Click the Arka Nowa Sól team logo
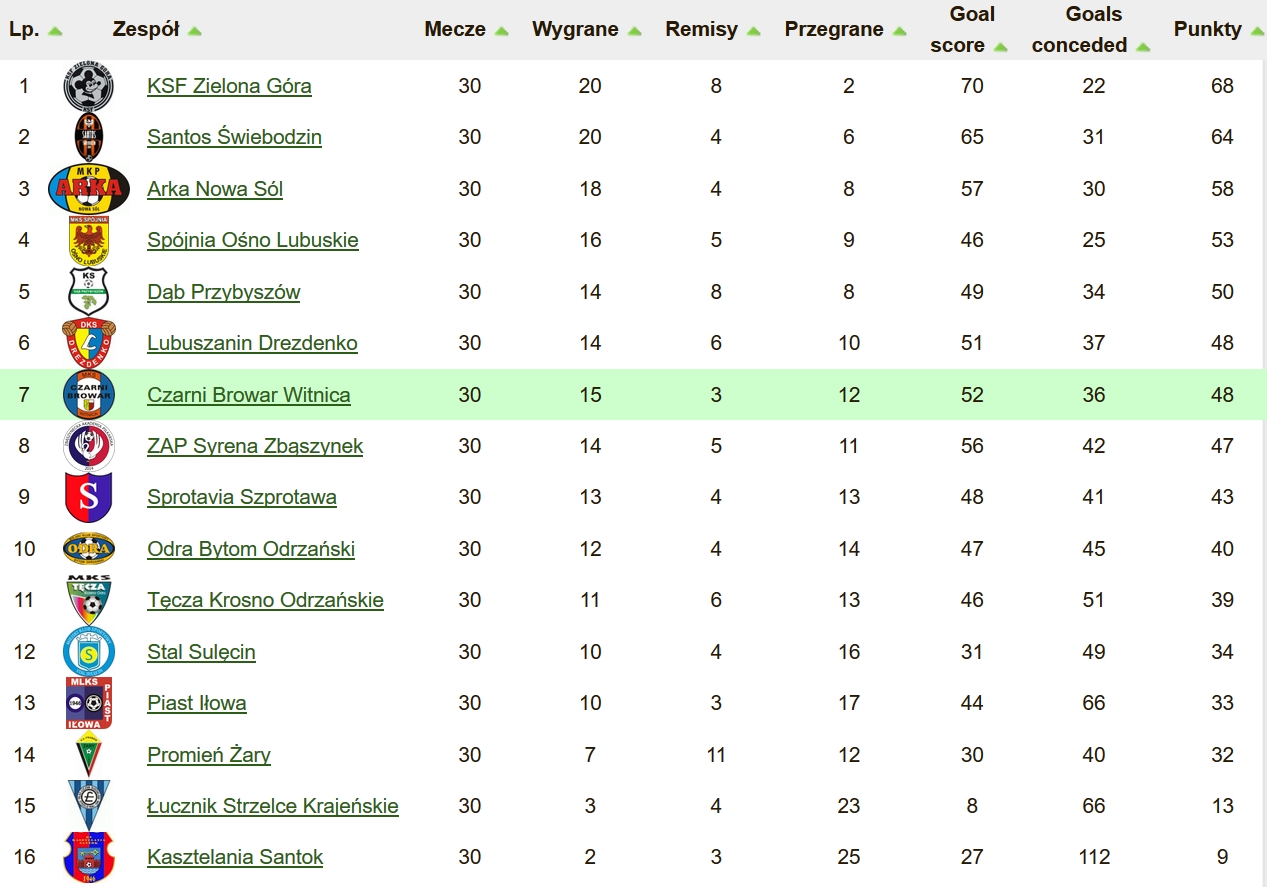The height and width of the screenshot is (887, 1267). pos(89,189)
